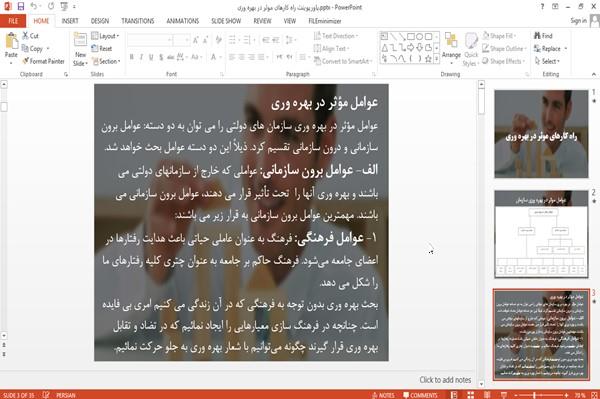Click the Clear All Formatting icon
Viewport: 600px width, 399px height.
(x=218, y=40)
